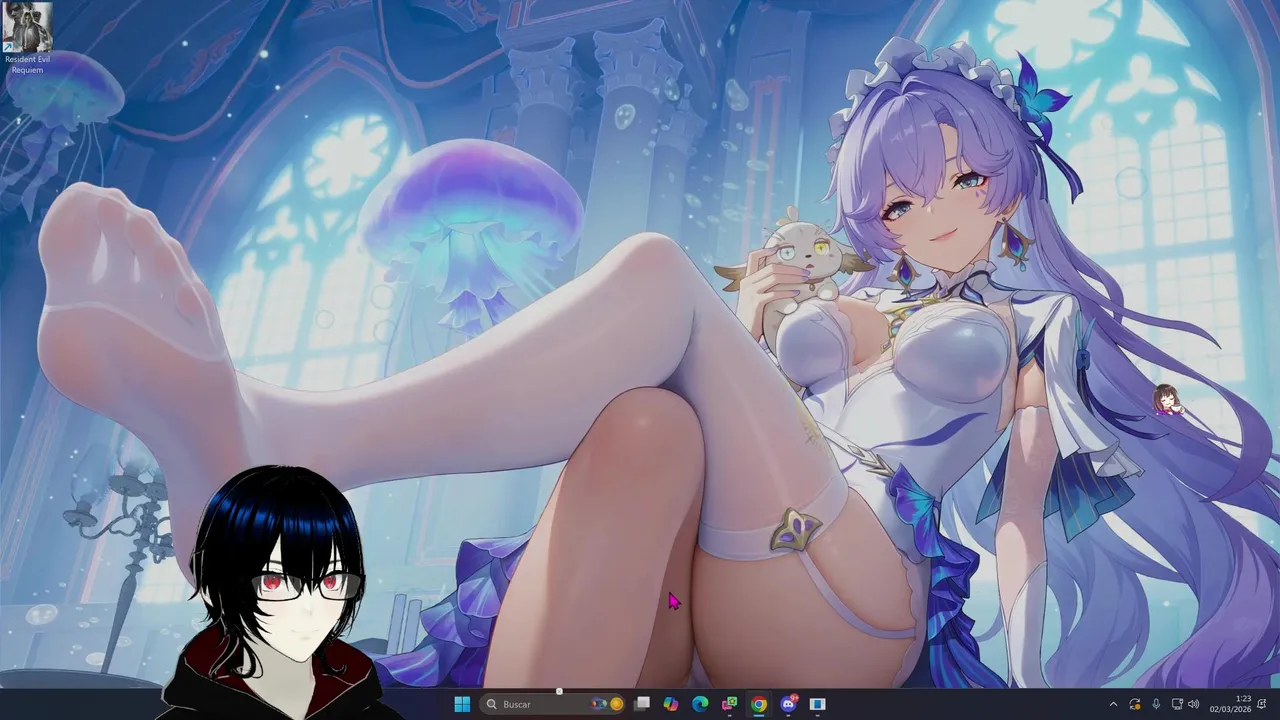Open the white window app after Discord
This screenshot has width=1280, height=720.
[x=817, y=704]
